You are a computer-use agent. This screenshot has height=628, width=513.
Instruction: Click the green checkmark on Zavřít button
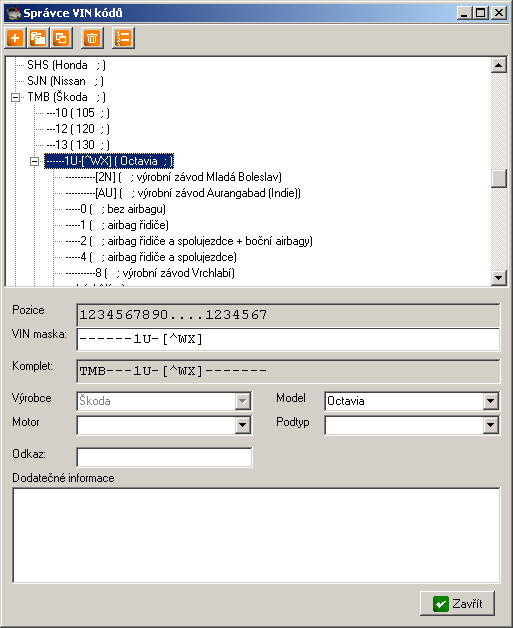pyautogui.click(x=441, y=604)
